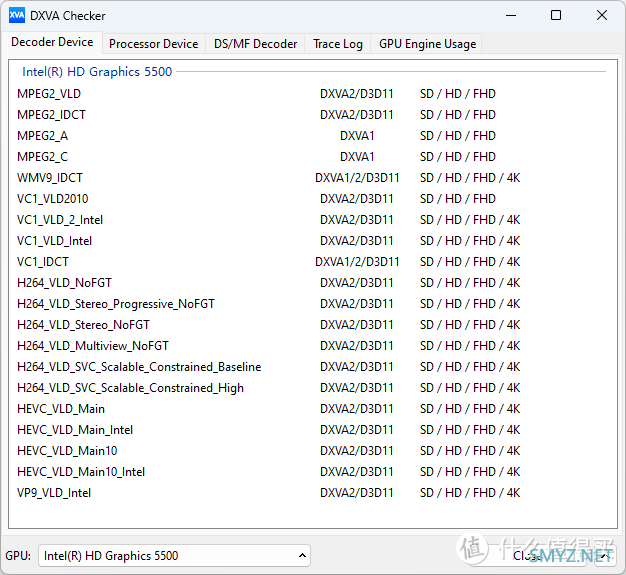
Task: Click the DXVA1/2/D3D11 value for VC1_IDCT
Action: point(357,262)
